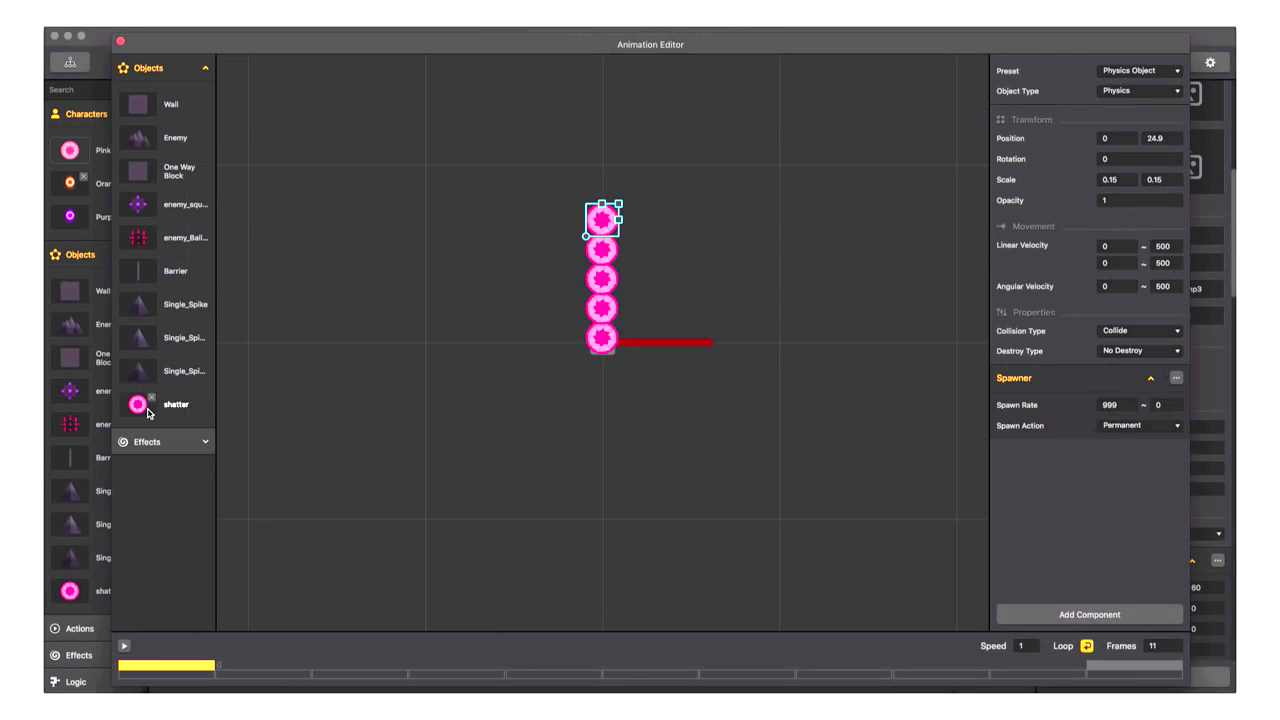Select the Barrier object icon
Screen dimensions: 1280x720
pyautogui.click(x=138, y=271)
